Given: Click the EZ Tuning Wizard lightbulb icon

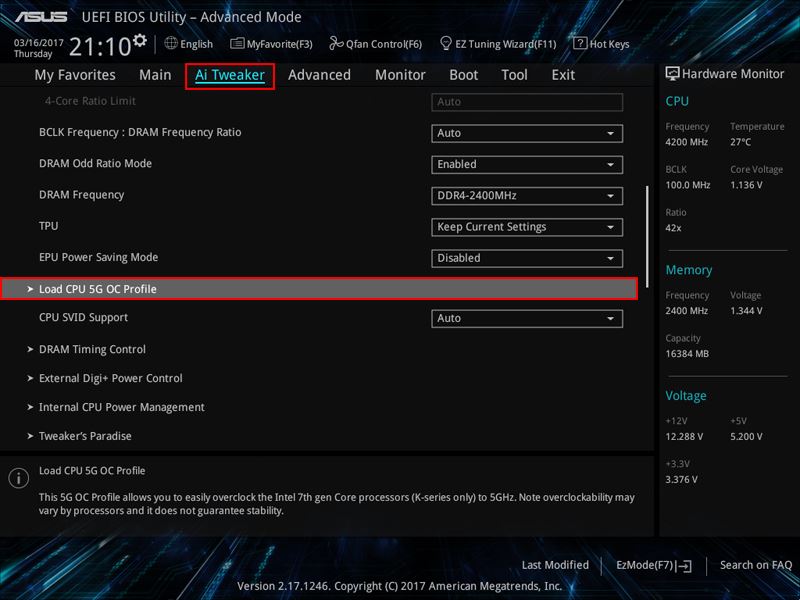Looking at the screenshot, I should 446,43.
